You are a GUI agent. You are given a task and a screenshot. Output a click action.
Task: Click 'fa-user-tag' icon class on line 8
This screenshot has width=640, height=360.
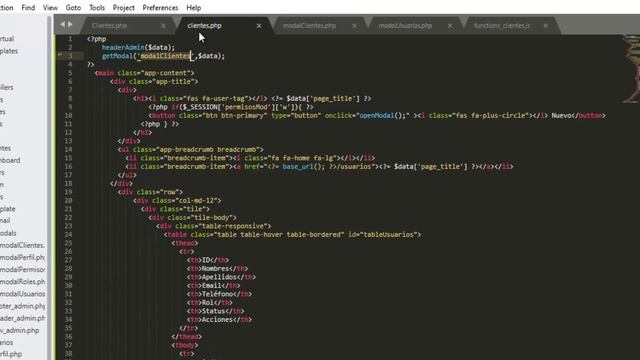[224, 98]
